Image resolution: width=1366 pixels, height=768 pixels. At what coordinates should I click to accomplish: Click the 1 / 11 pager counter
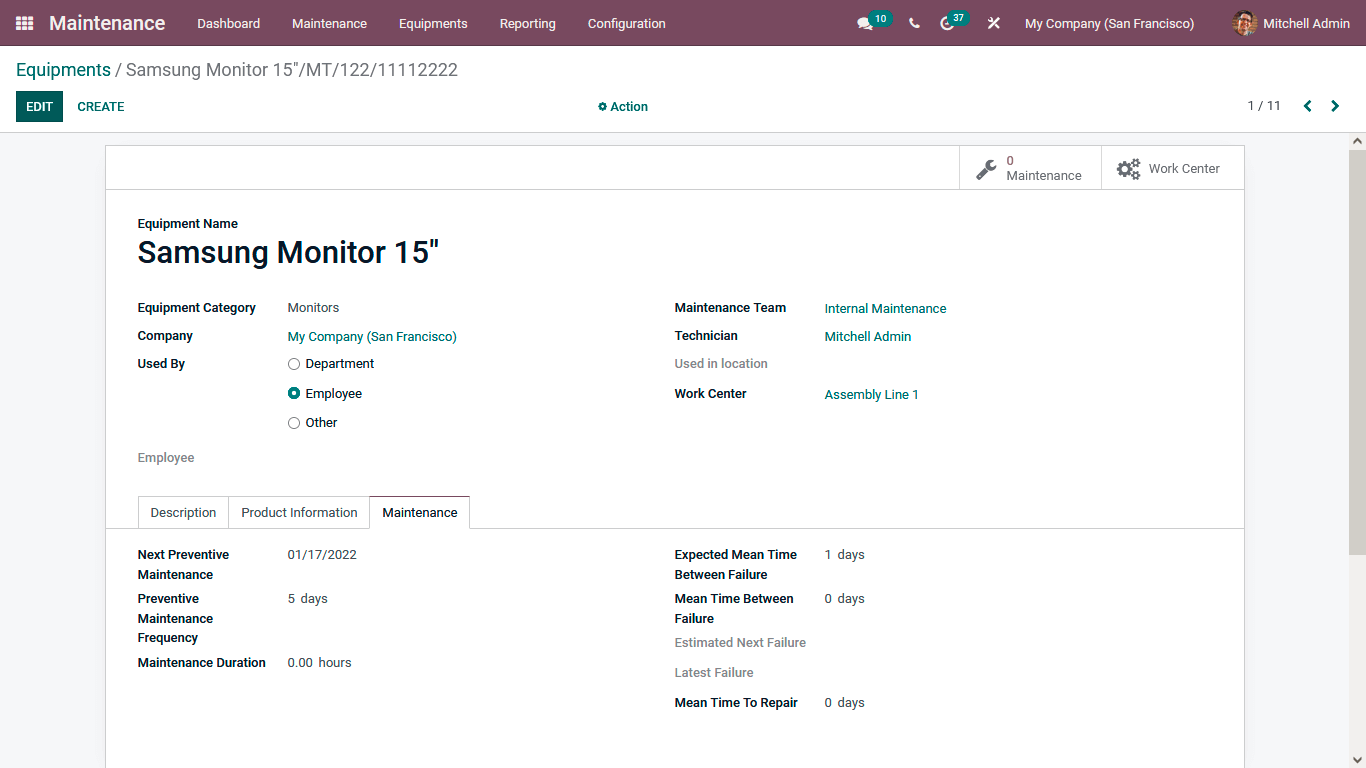coord(1264,106)
